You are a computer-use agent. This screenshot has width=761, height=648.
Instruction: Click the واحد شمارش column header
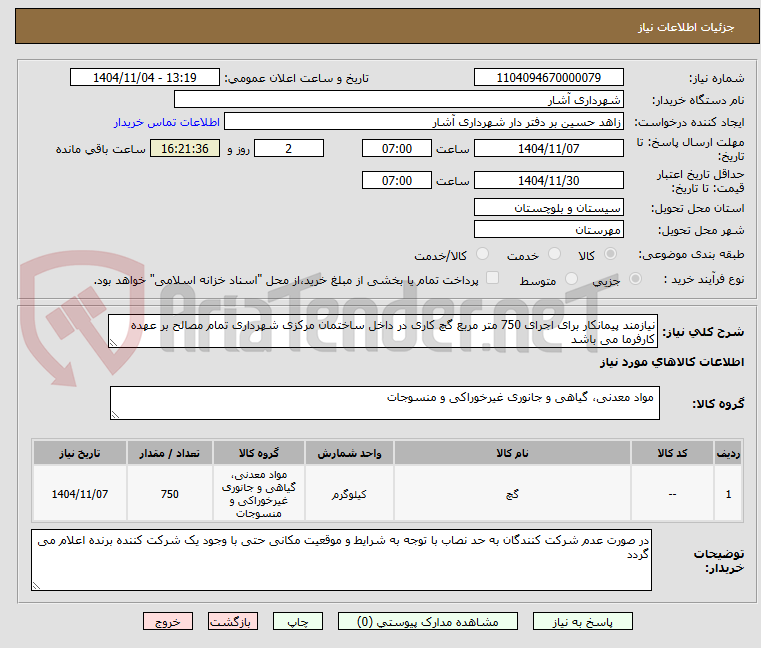coord(349,453)
